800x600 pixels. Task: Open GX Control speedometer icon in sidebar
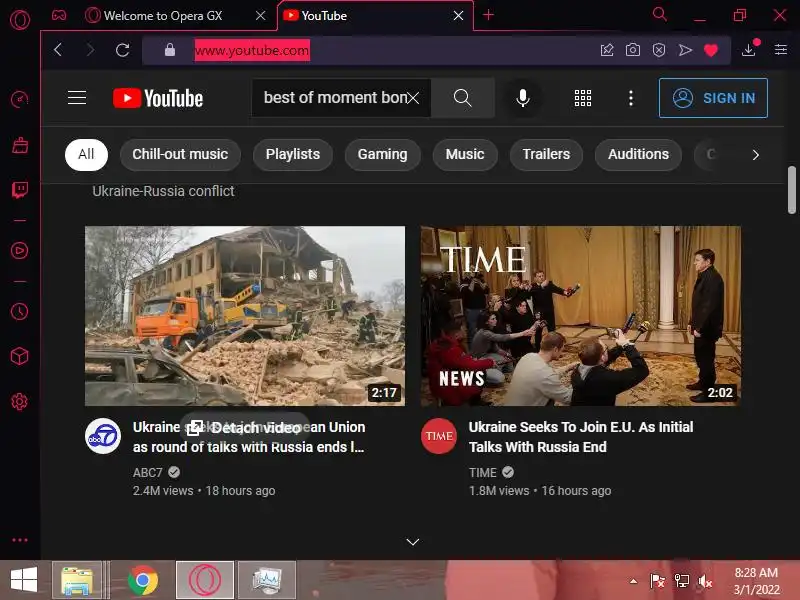[20, 99]
